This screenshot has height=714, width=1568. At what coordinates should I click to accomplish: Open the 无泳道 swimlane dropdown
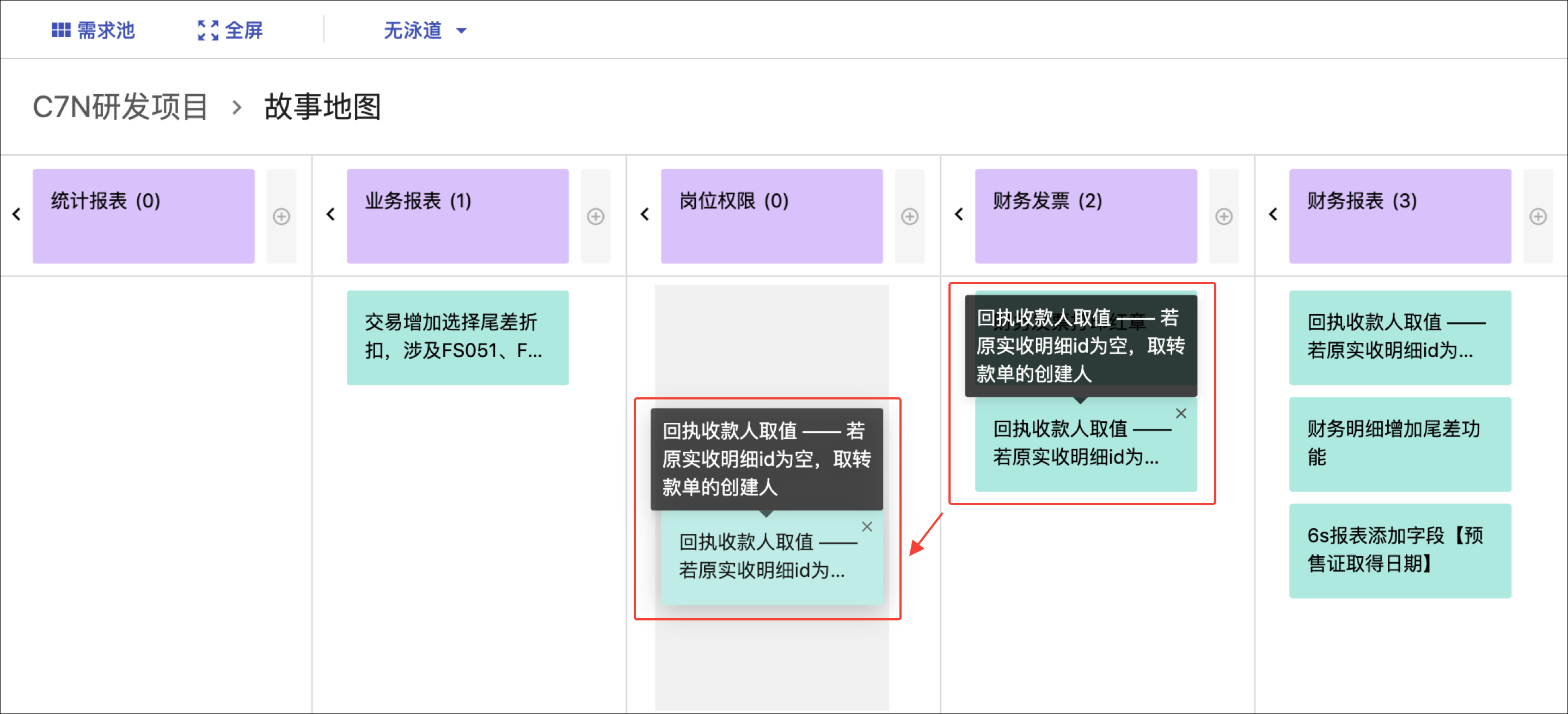click(425, 30)
